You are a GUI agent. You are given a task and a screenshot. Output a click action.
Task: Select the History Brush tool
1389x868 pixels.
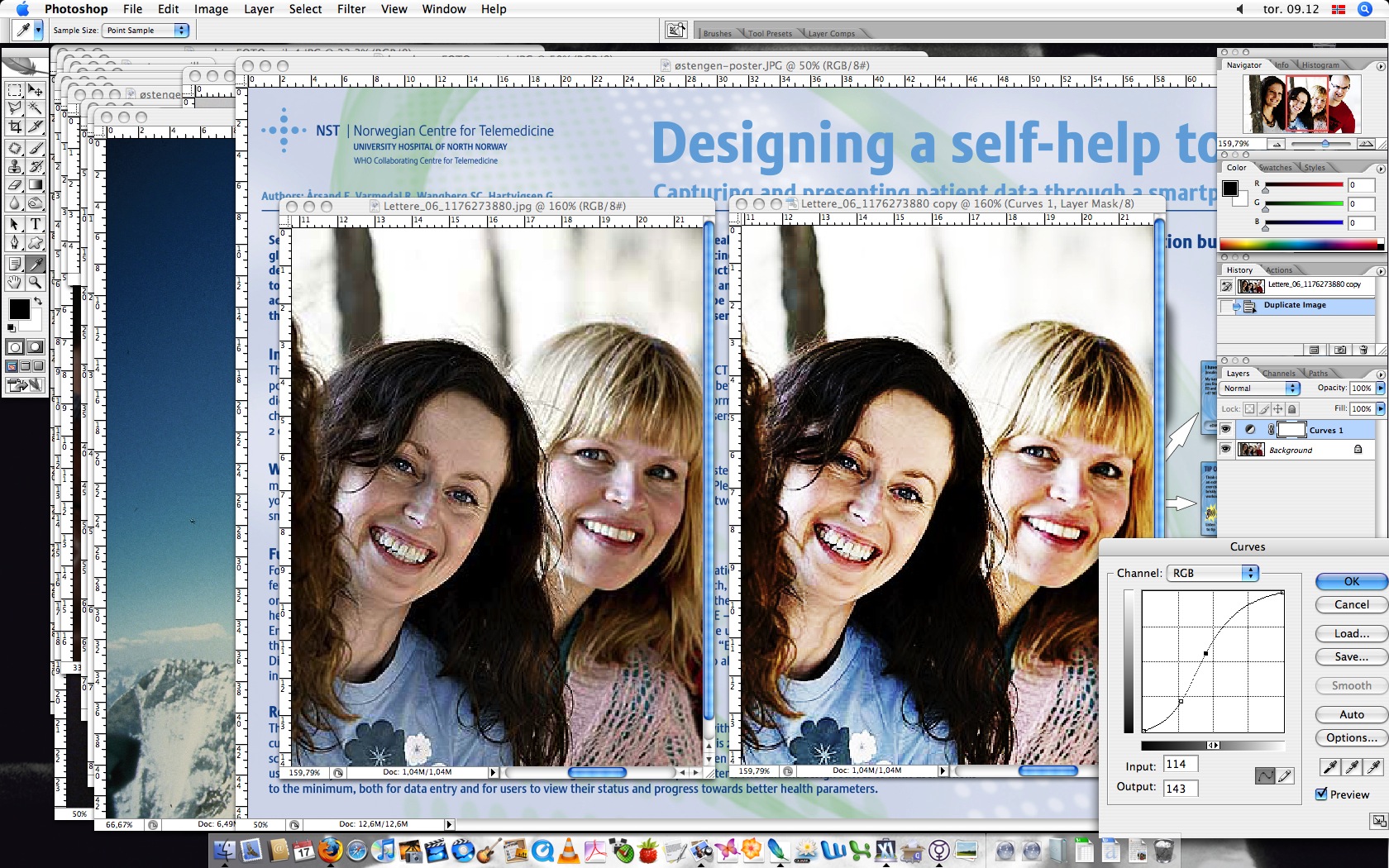[x=36, y=167]
